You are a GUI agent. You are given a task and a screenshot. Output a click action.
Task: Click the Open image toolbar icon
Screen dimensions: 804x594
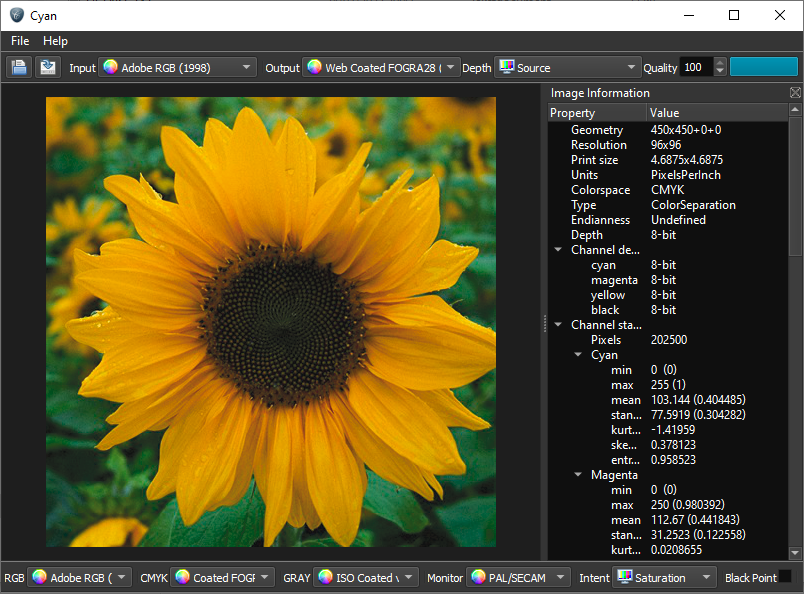point(19,67)
